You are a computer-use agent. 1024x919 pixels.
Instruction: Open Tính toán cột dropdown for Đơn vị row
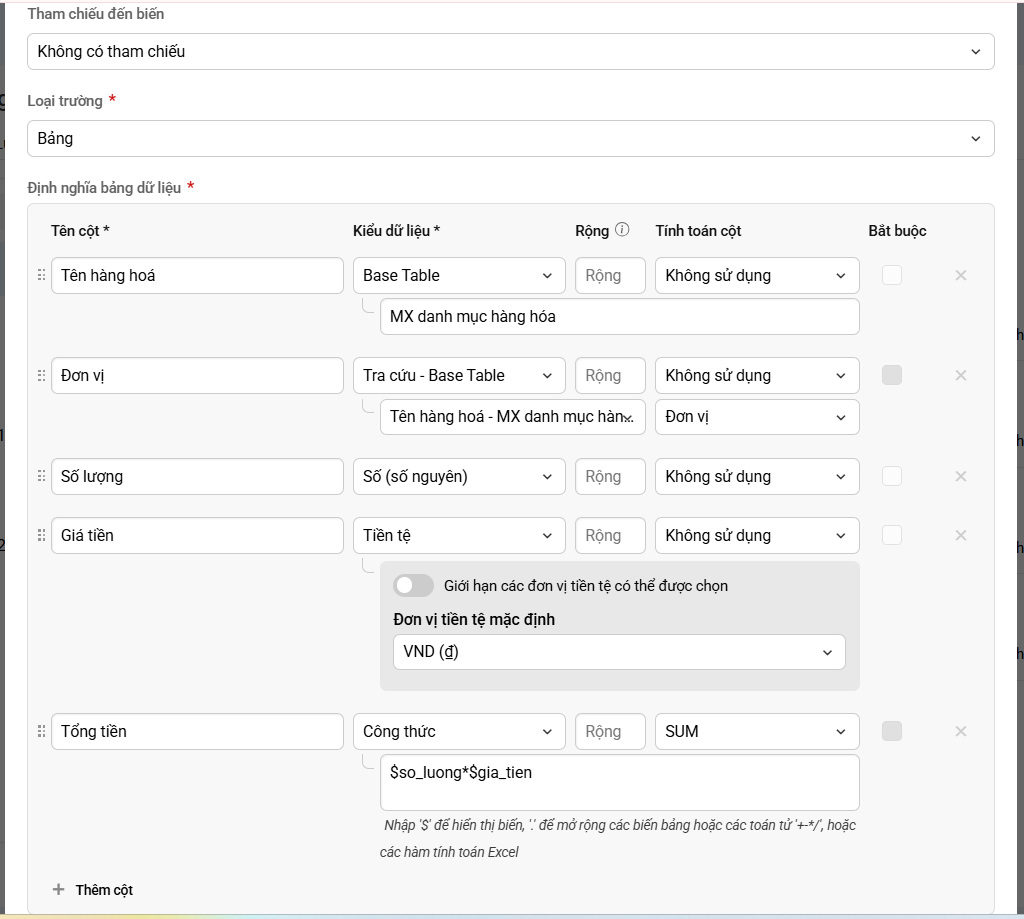tap(757, 375)
